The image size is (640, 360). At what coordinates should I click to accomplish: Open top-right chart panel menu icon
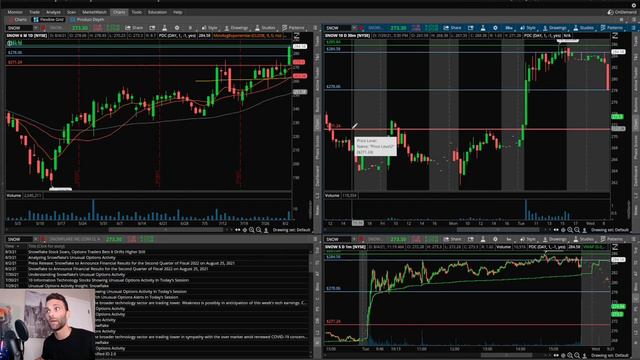(x=633, y=28)
